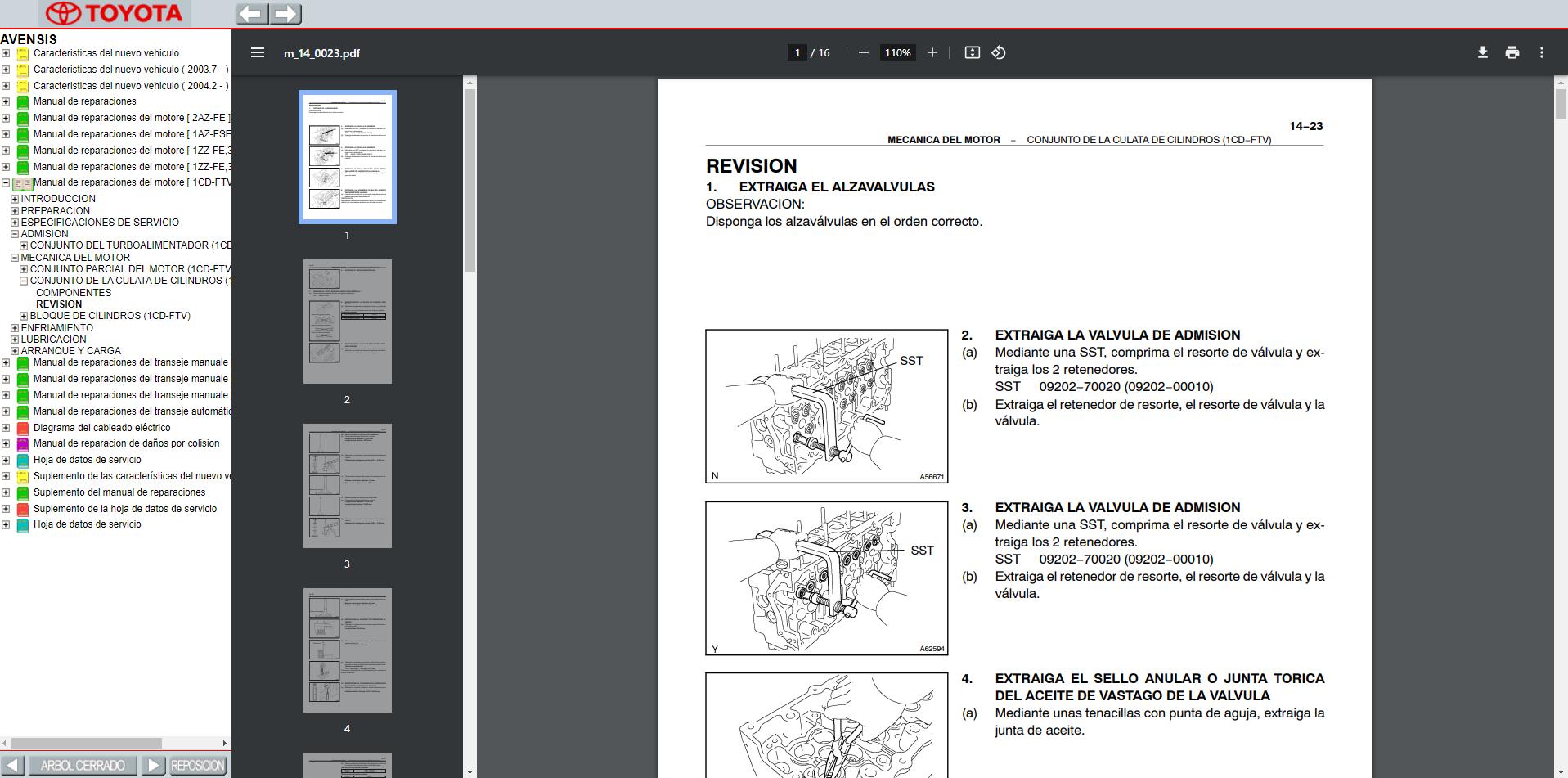Expand INTRODUCCION section
Screen dimensions: 1568x778
[x=15, y=199]
